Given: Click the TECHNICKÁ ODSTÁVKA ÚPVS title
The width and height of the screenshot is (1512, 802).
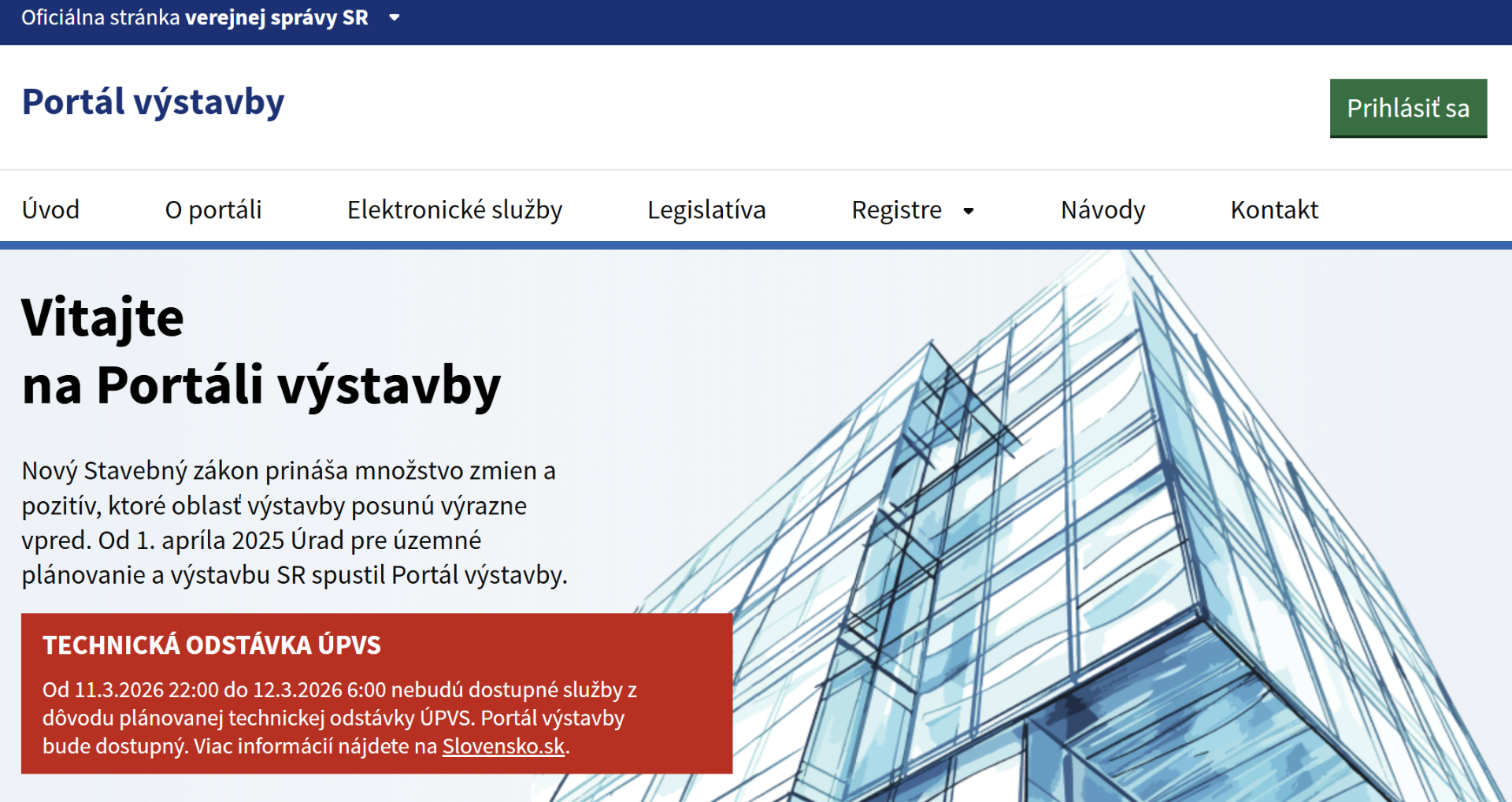Looking at the screenshot, I should [x=211, y=645].
